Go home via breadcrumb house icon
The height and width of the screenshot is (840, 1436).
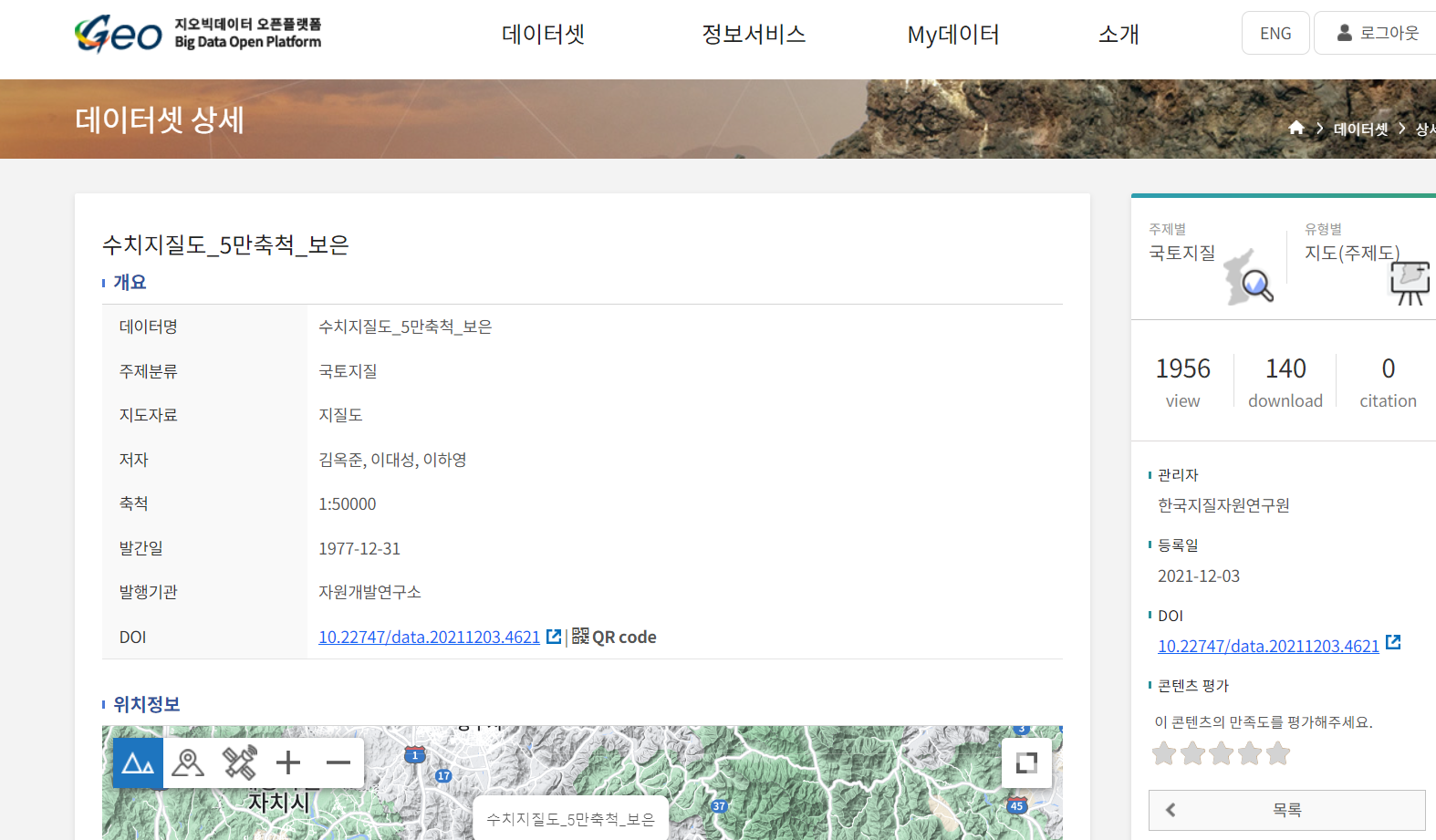click(x=1296, y=128)
